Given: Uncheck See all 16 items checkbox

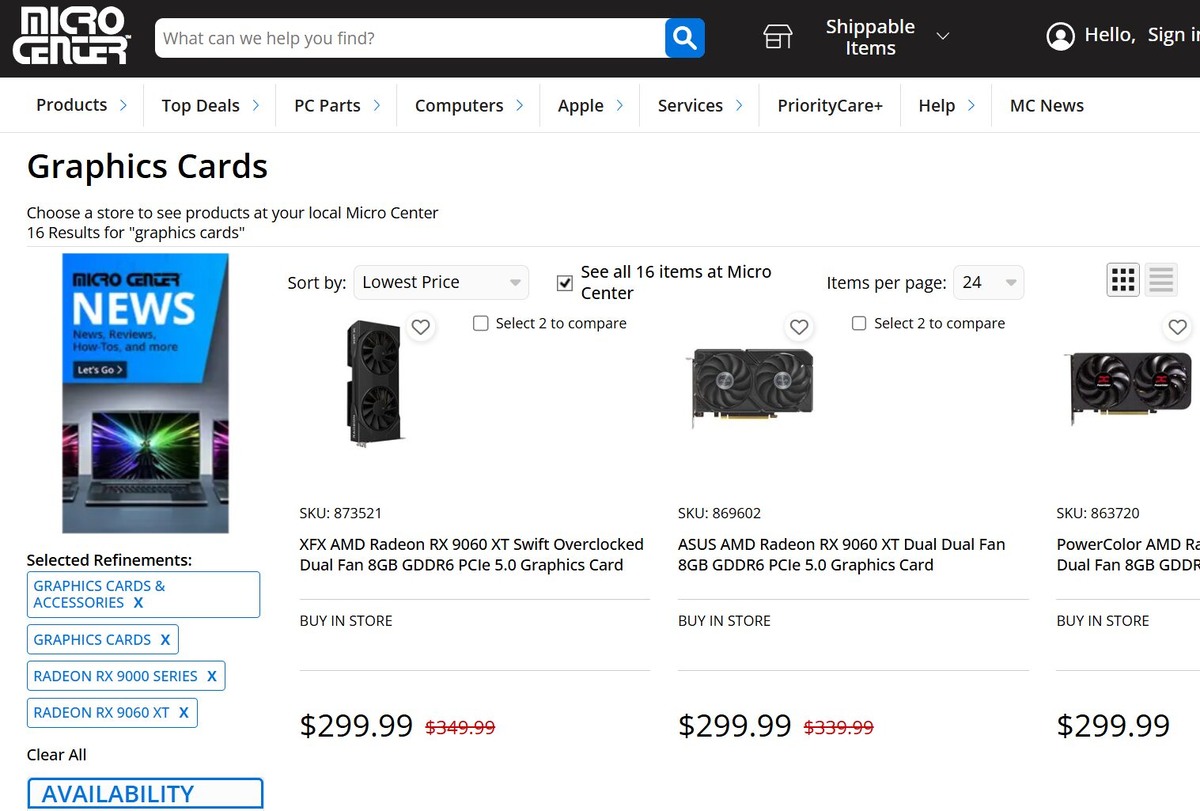Looking at the screenshot, I should [x=565, y=283].
